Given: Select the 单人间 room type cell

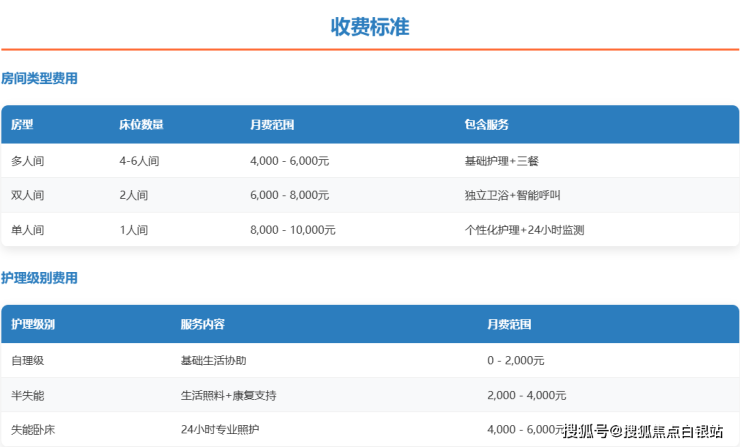Looking at the screenshot, I should click(x=28, y=230).
